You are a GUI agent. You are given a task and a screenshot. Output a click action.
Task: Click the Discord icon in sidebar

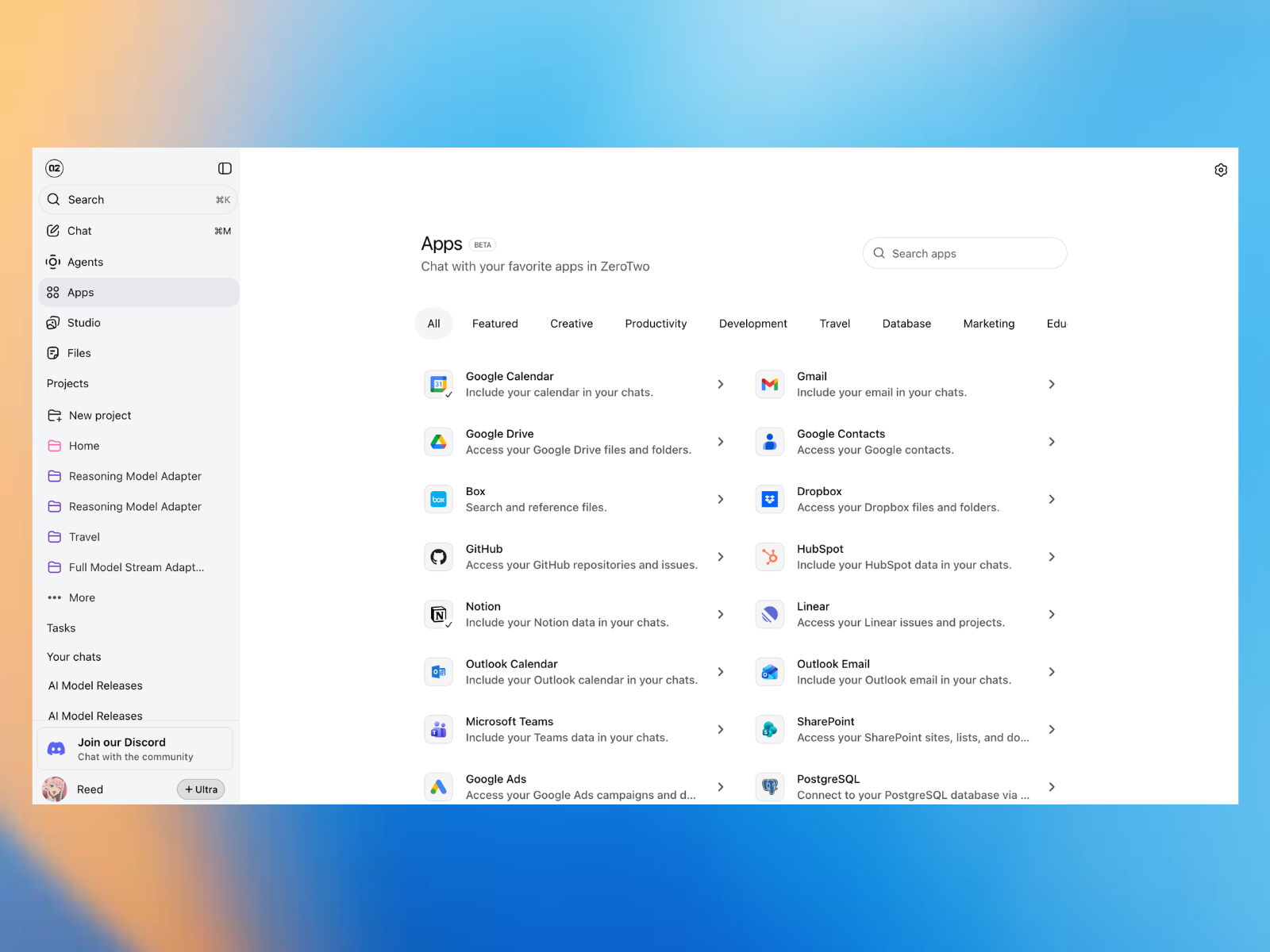[56, 749]
